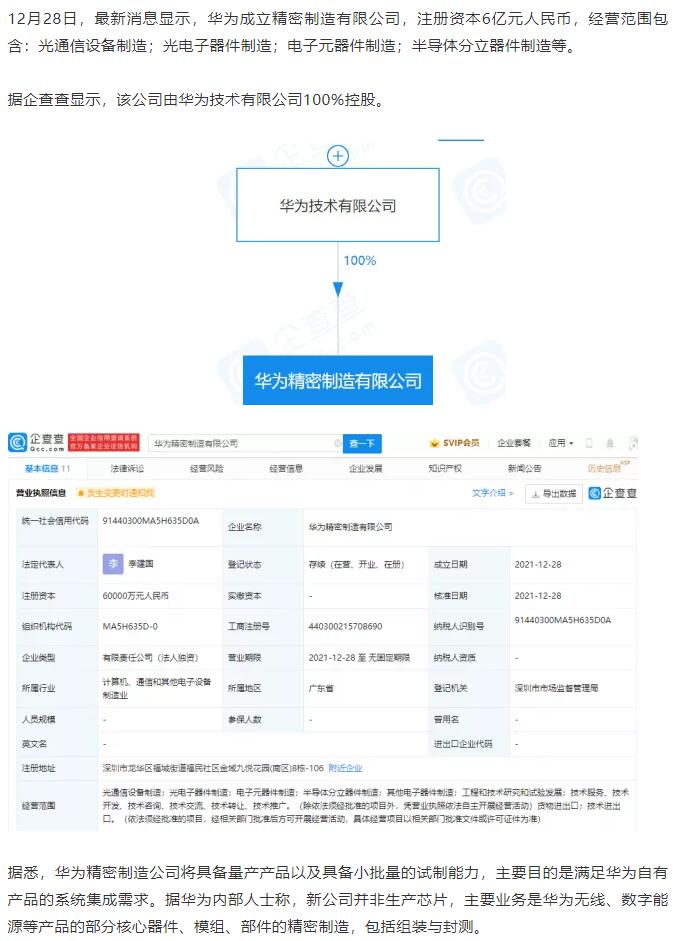
Task: Open the 历史信息 VIP tab
Action: [607, 467]
